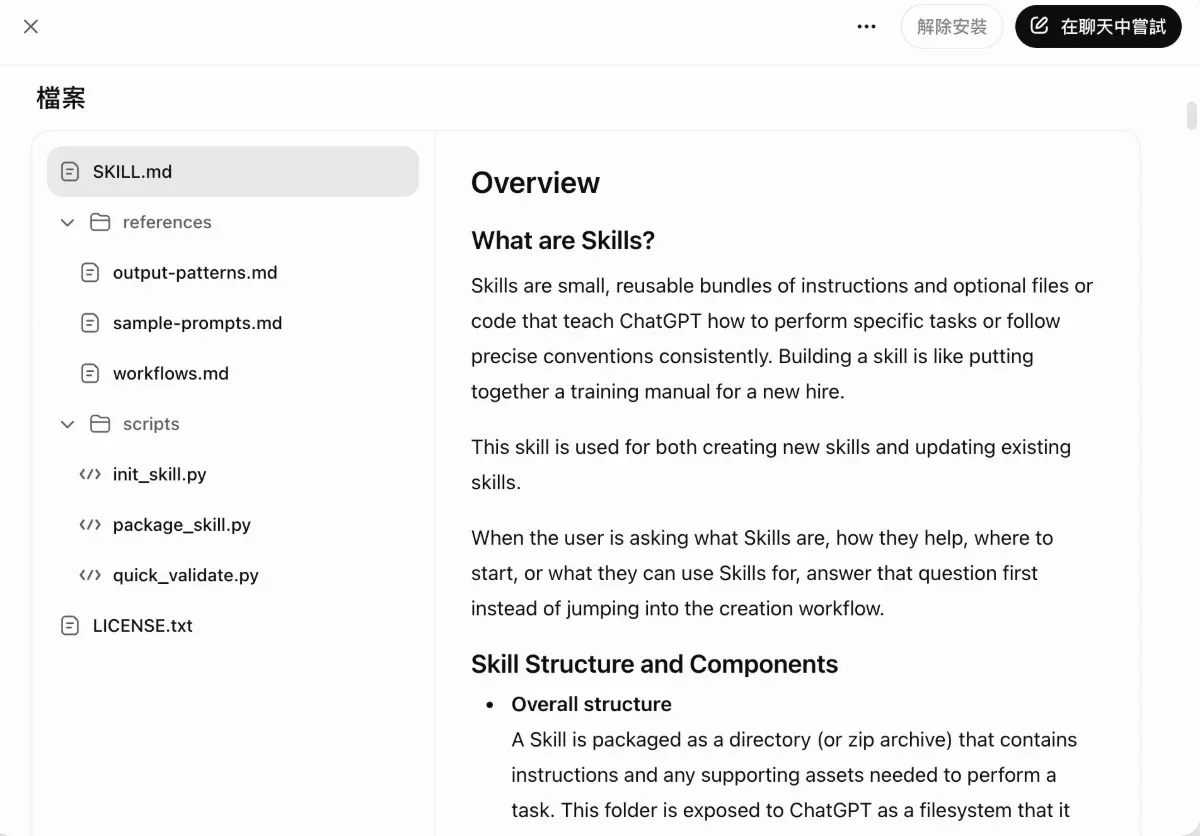The width and height of the screenshot is (1200, 836).
Task: Click the code icon beside package_skill.py
Action: [x=90, y=525]
